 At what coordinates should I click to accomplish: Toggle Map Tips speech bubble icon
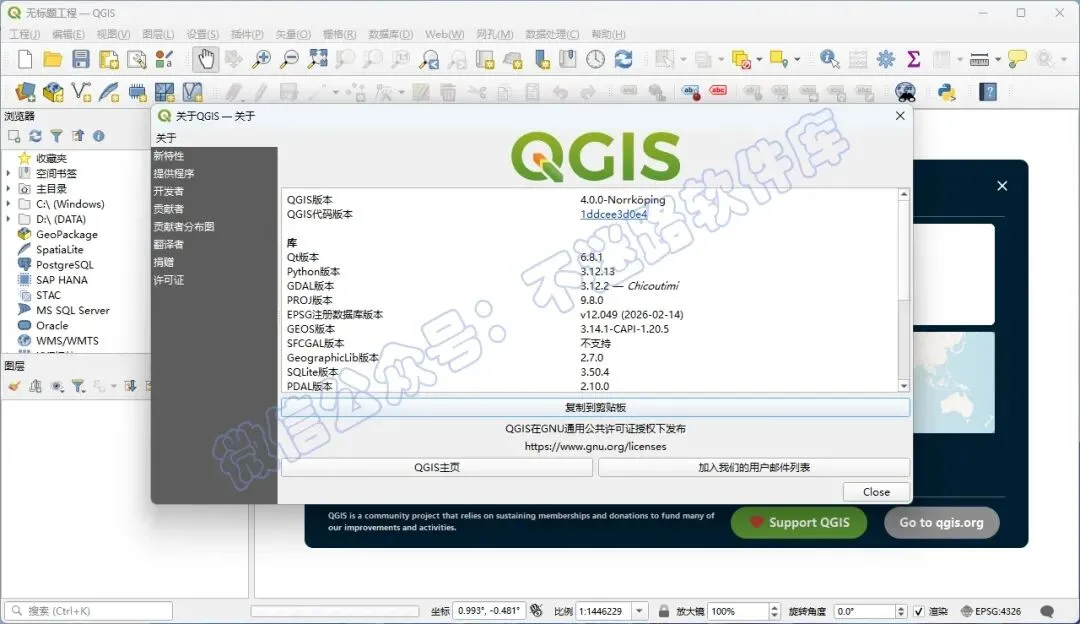click(1017, 60)
